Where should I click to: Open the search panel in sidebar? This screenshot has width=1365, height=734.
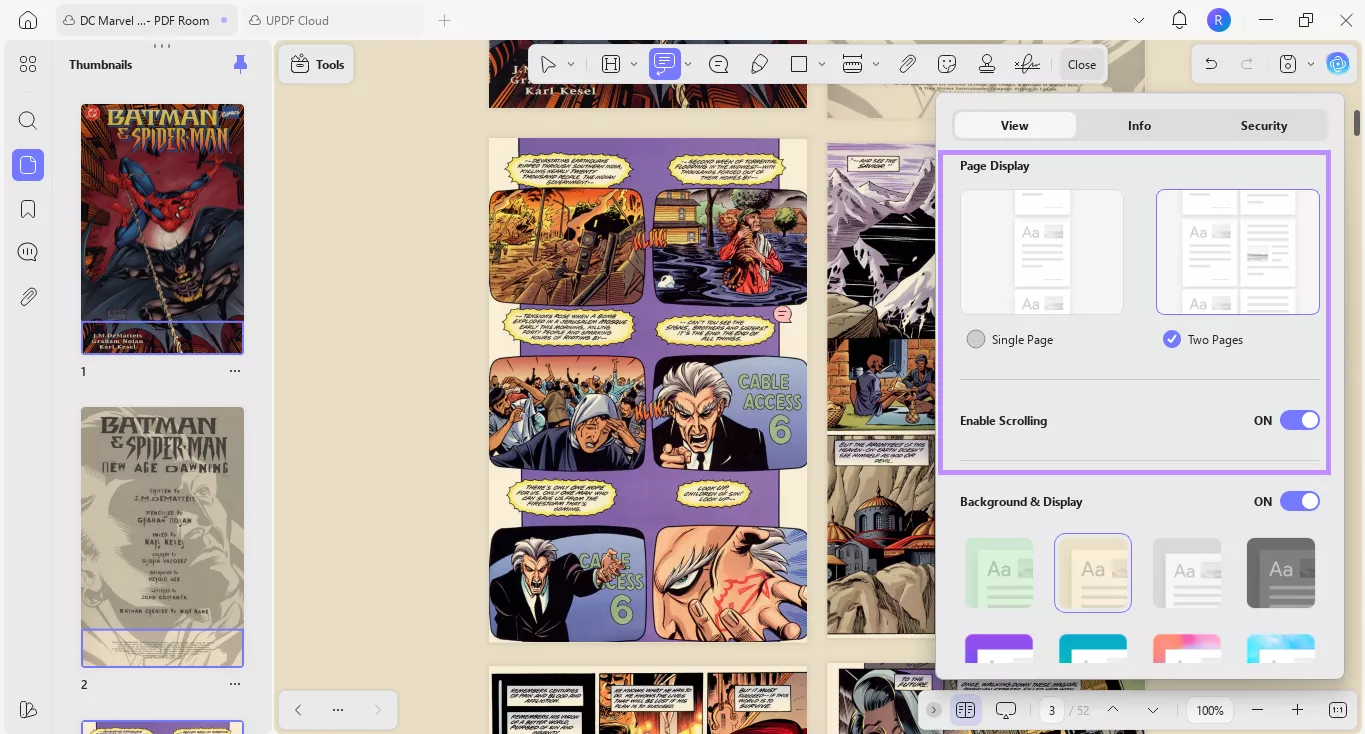27,120
